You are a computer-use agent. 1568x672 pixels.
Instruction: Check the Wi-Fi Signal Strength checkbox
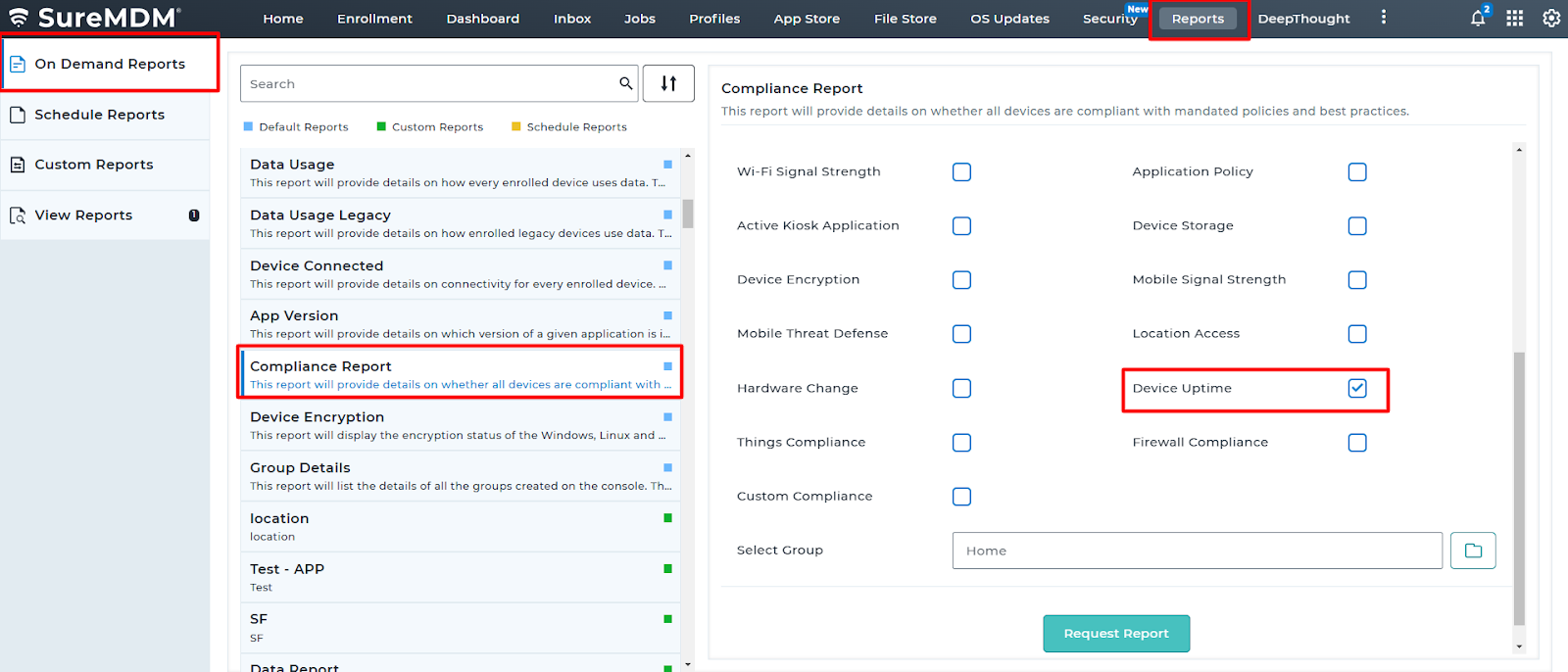click(962, 172)
